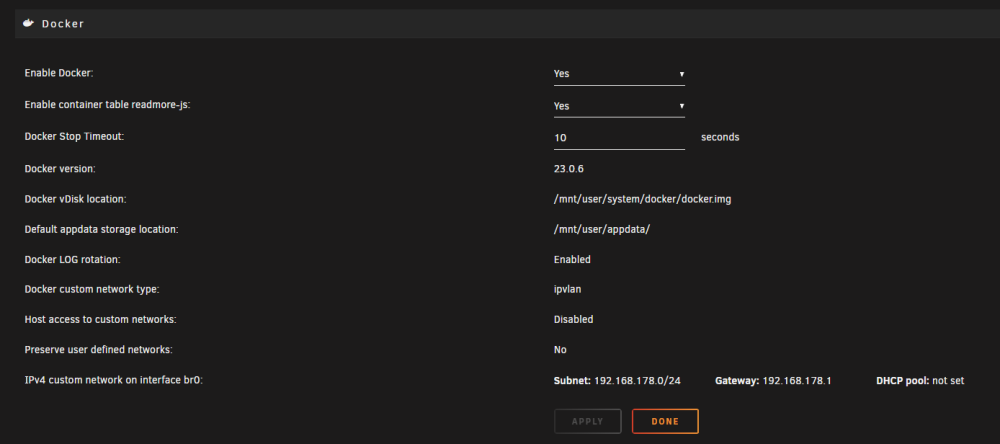
Task: Click the 'Docker version:' label
Action: click(60, 169)
